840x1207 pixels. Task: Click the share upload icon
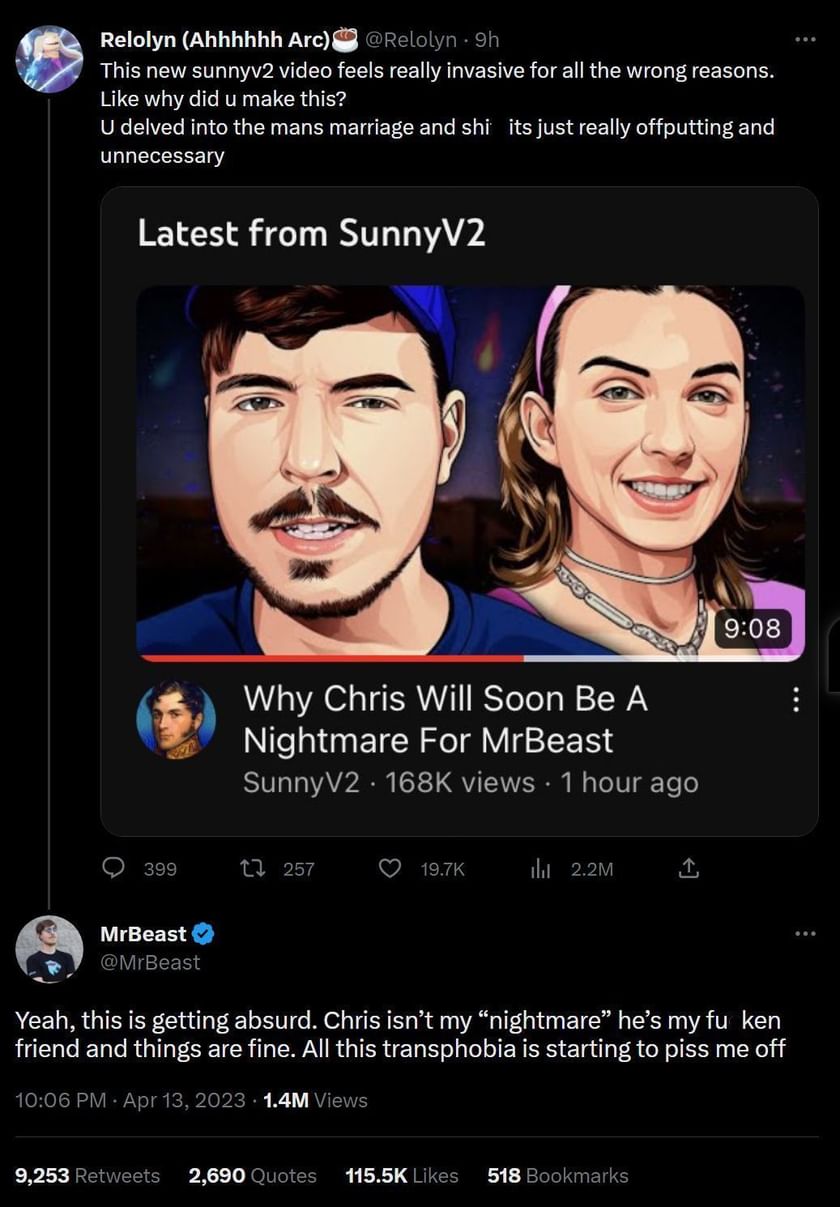tap(688, 869)
